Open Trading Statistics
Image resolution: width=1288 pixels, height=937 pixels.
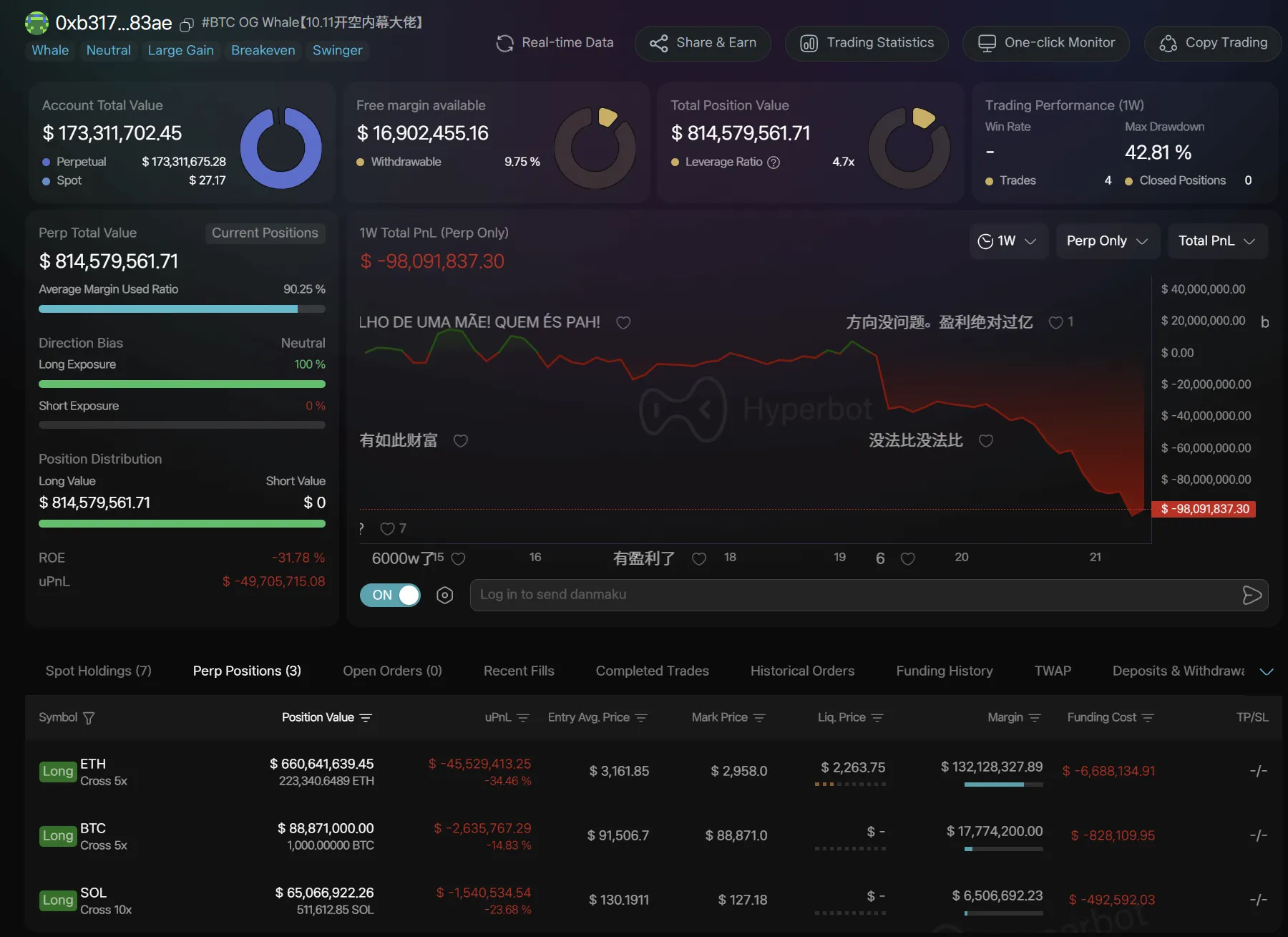[867, 43]
